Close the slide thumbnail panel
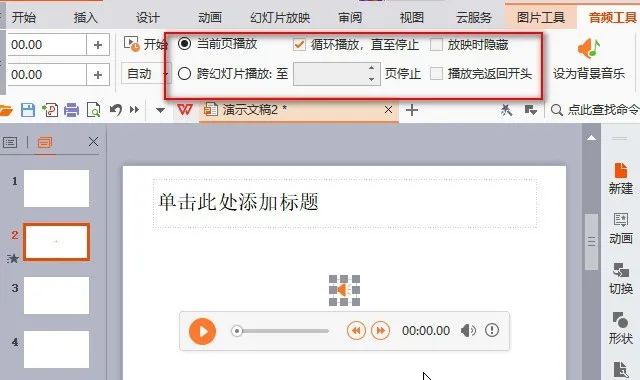The height and width of the screenshot is (380, 640). [x=93, y=142]
